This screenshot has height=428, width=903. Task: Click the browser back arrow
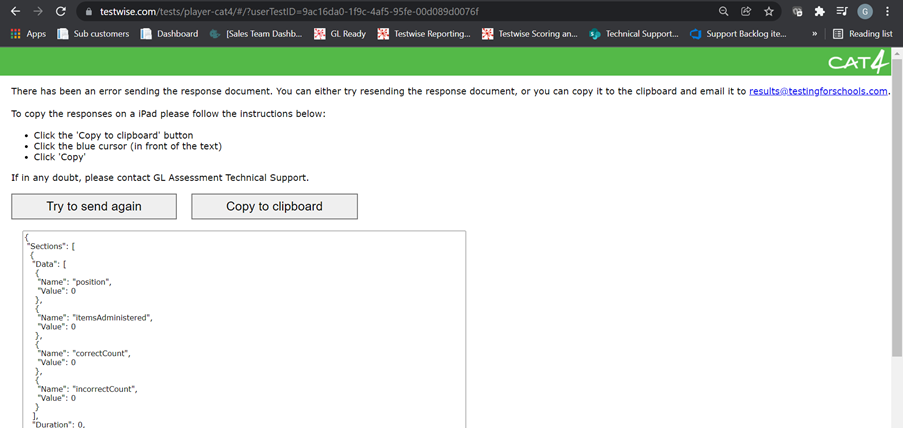point(13,11)
